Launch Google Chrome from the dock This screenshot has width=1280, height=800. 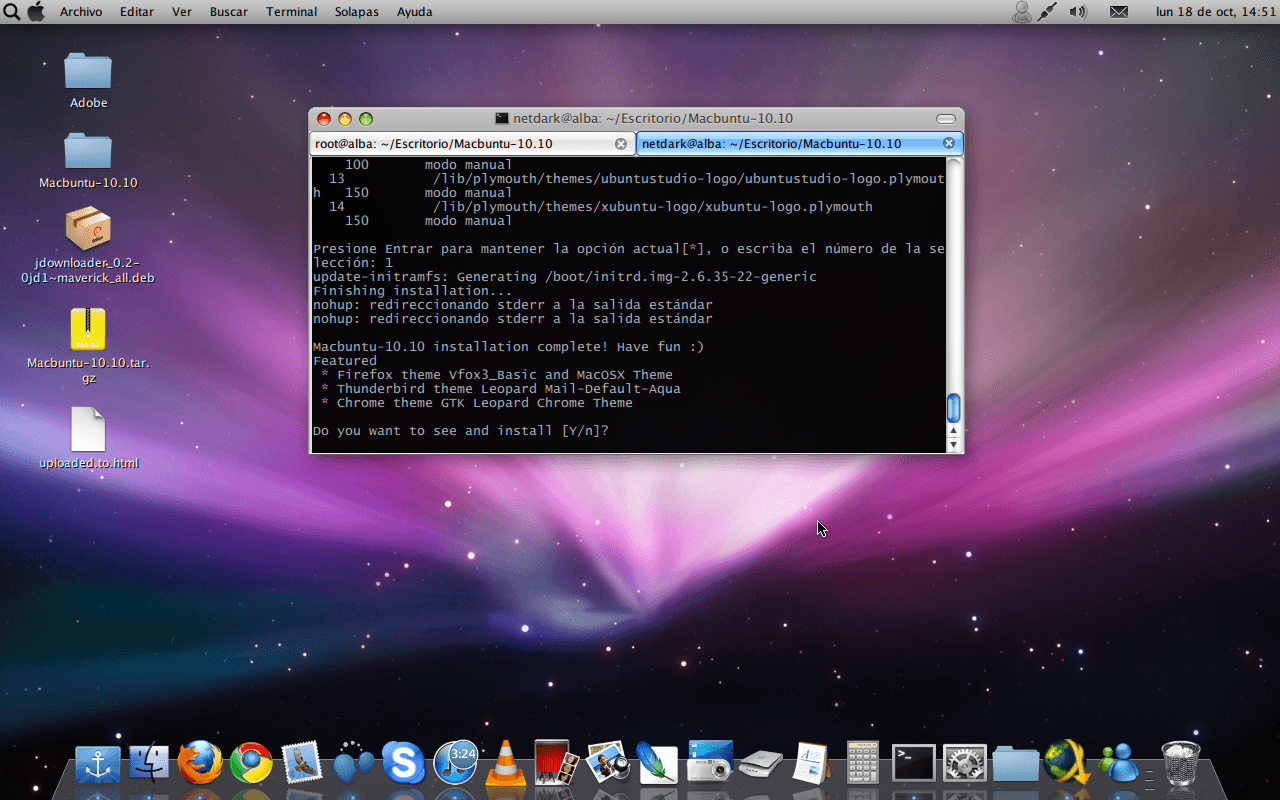tap(251, 763)
